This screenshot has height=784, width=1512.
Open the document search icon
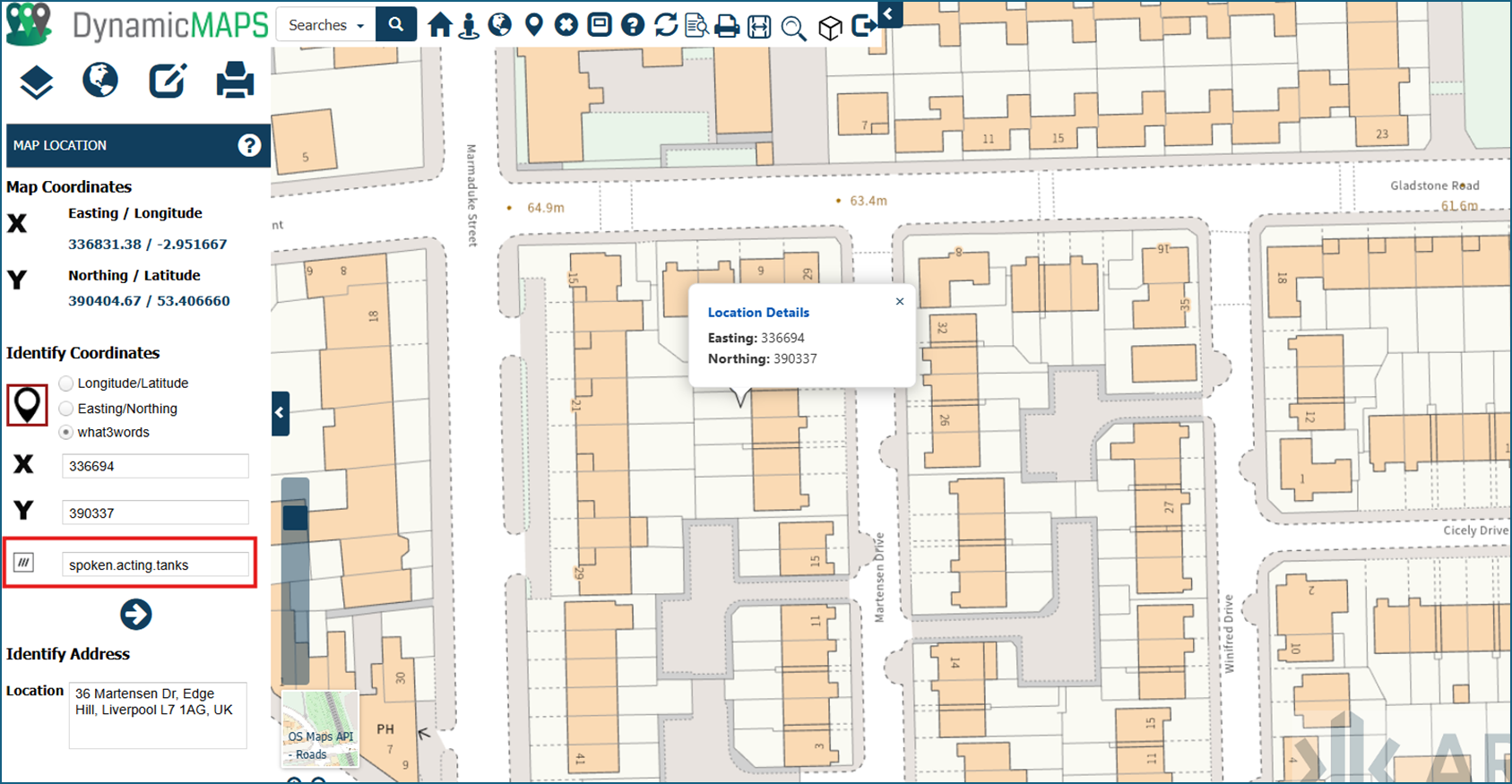696,25
